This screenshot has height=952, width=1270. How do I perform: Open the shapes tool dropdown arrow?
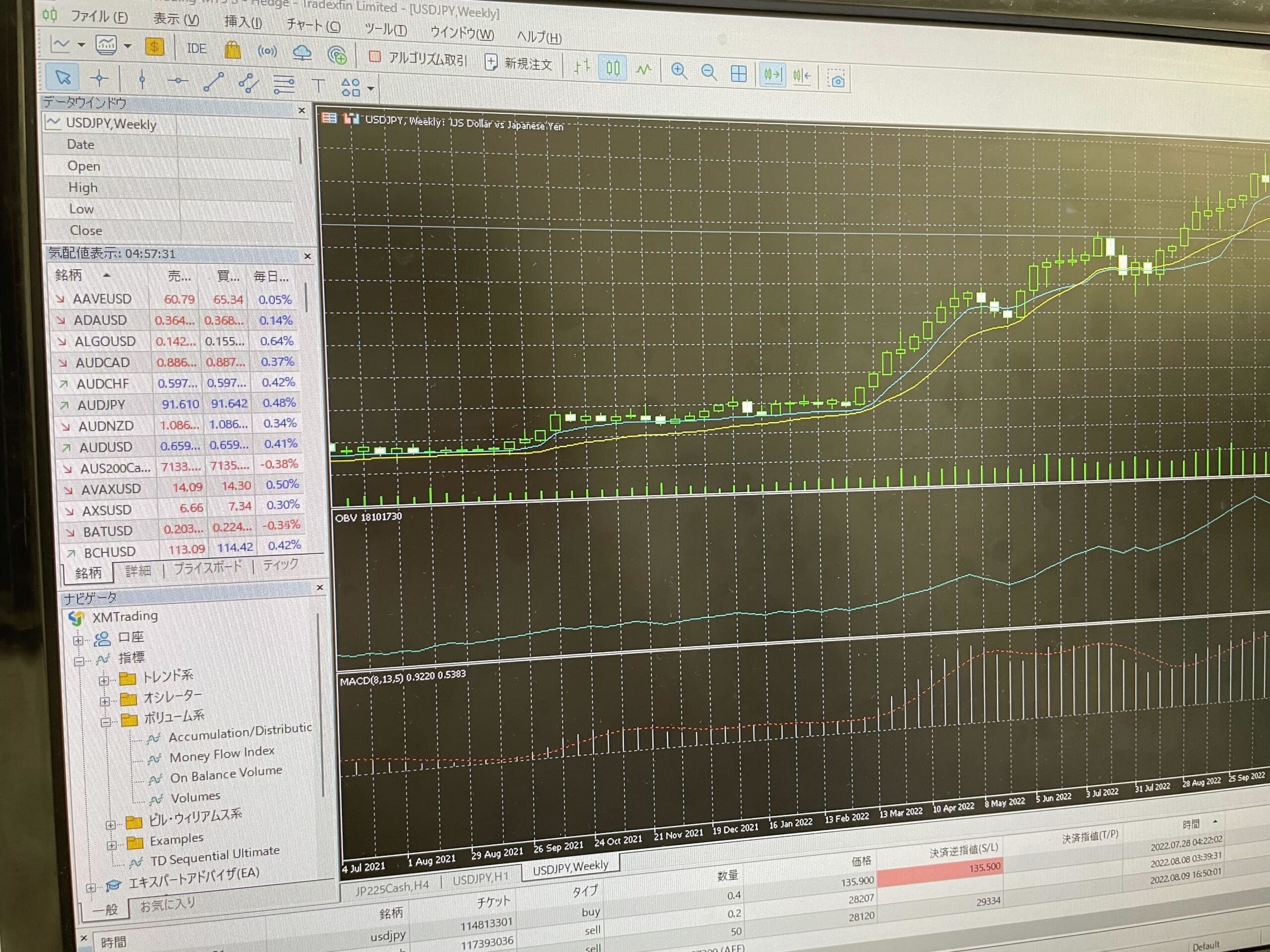click(x=371, y=88)
